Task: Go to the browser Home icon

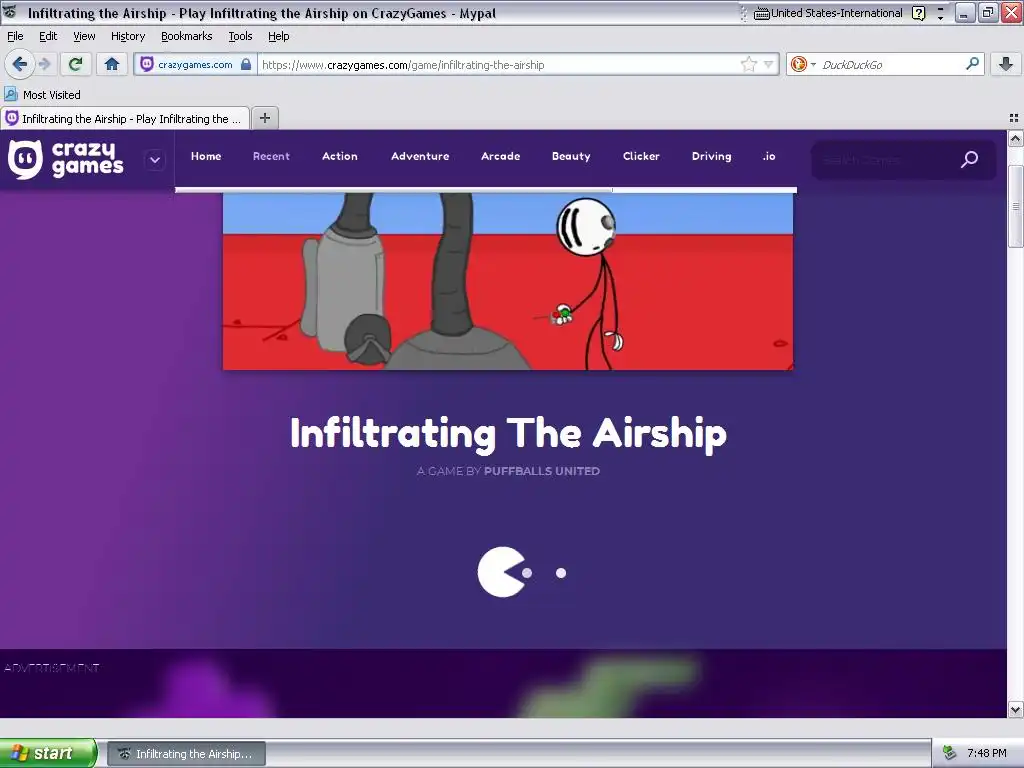Action: coord(112,64)
